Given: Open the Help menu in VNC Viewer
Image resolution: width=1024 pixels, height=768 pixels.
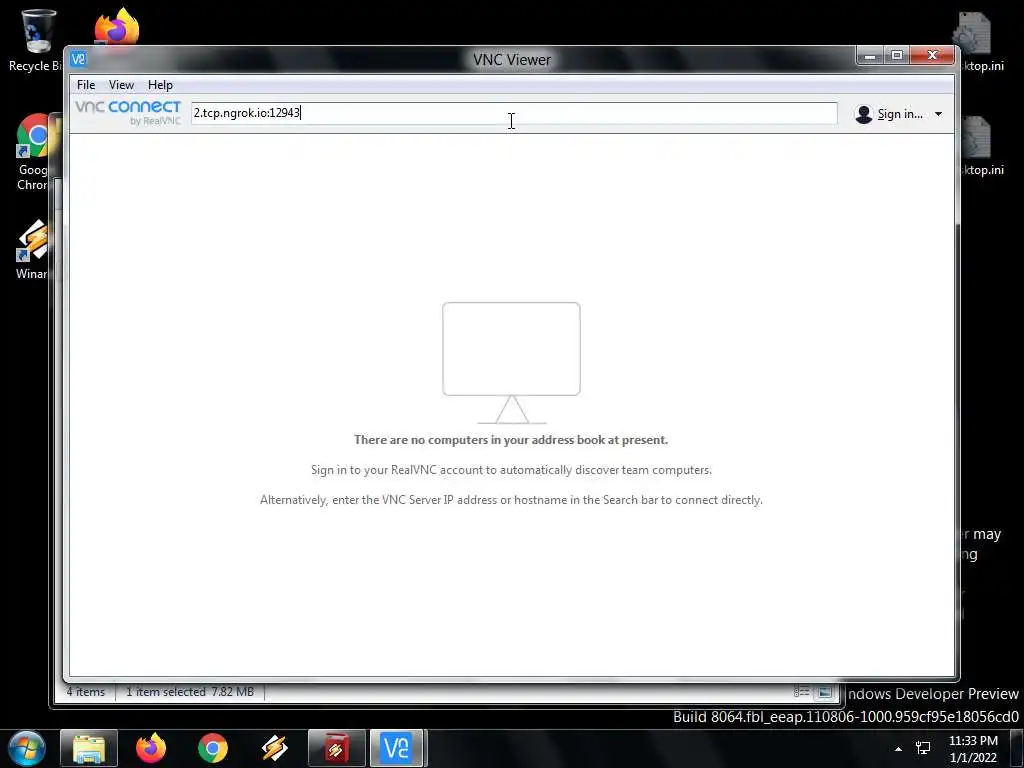Looking at the screenshot, I should coord(160,85).
